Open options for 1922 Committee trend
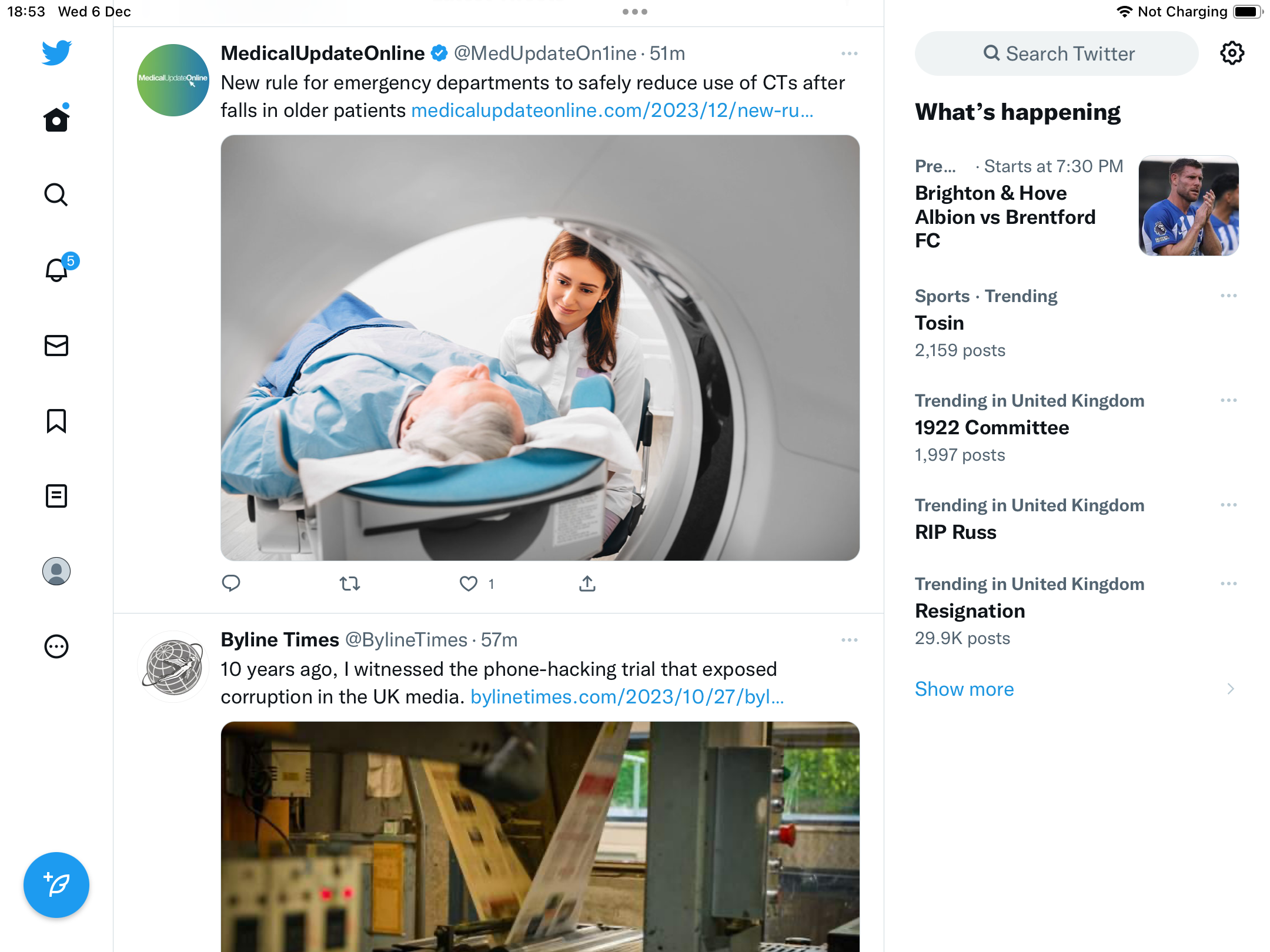 tap(1228, 400)
